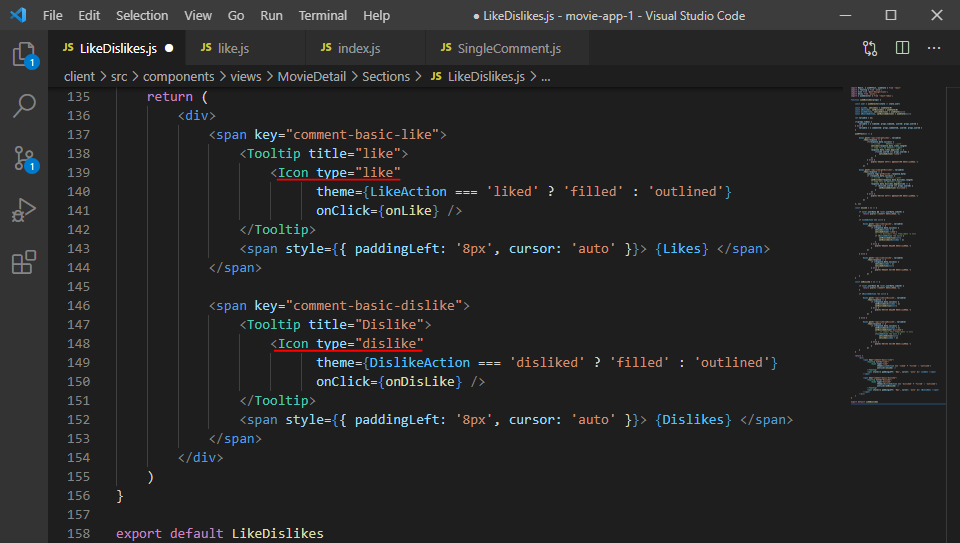
Task: Open the Extensions view
Action: pos(24,262)
